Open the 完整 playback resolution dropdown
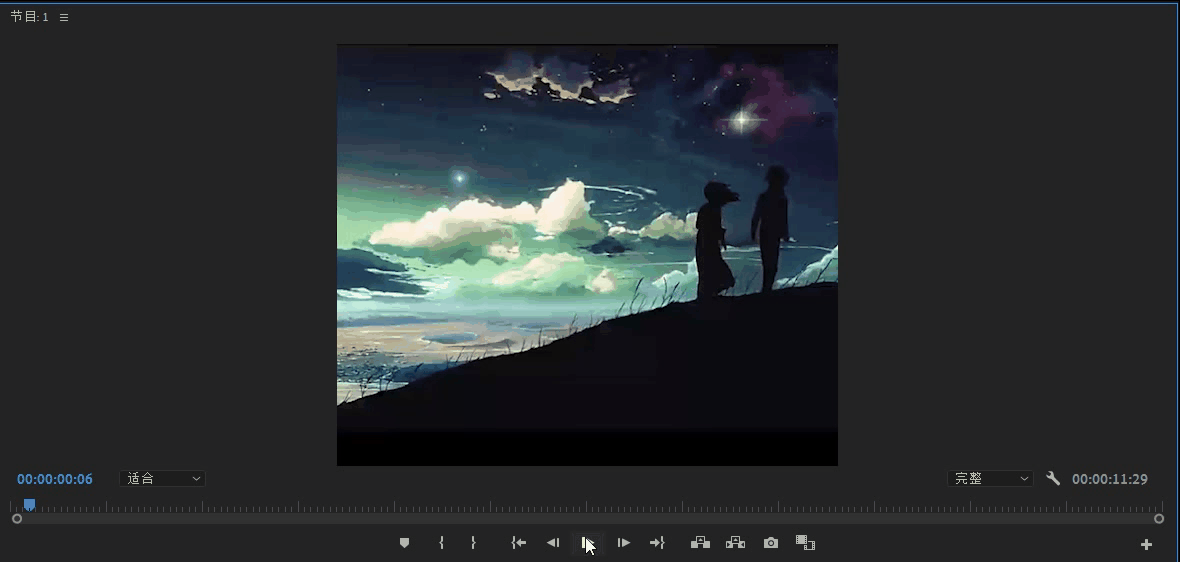The image size is (1180, 562). (990, 479)
